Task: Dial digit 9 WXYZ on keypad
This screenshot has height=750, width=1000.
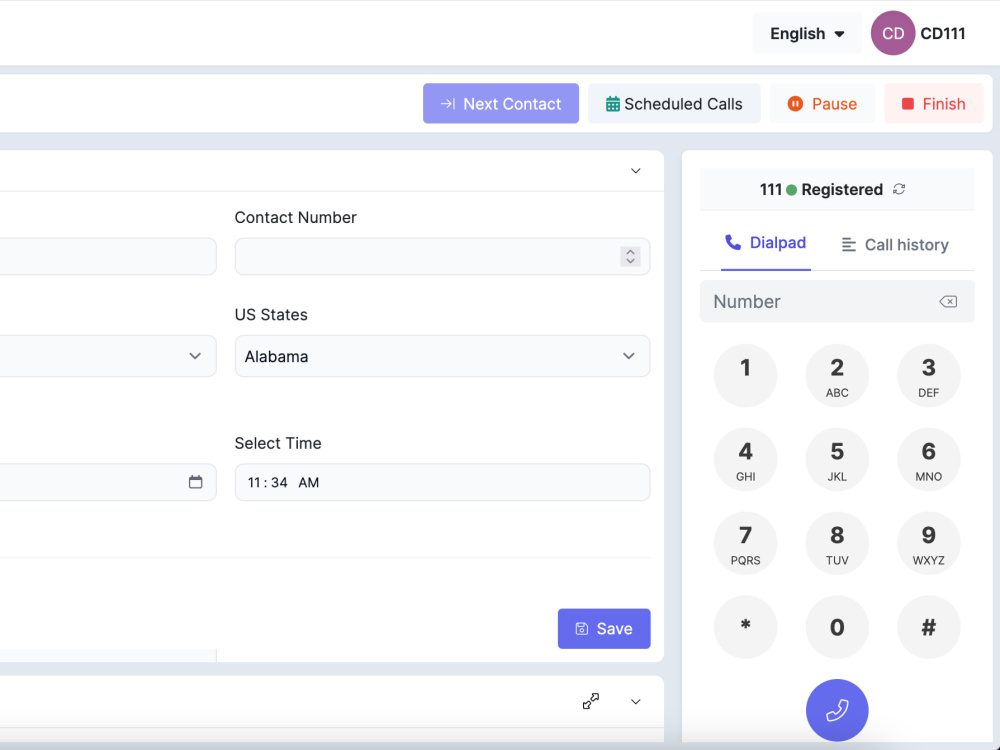Action: [929, 543]
